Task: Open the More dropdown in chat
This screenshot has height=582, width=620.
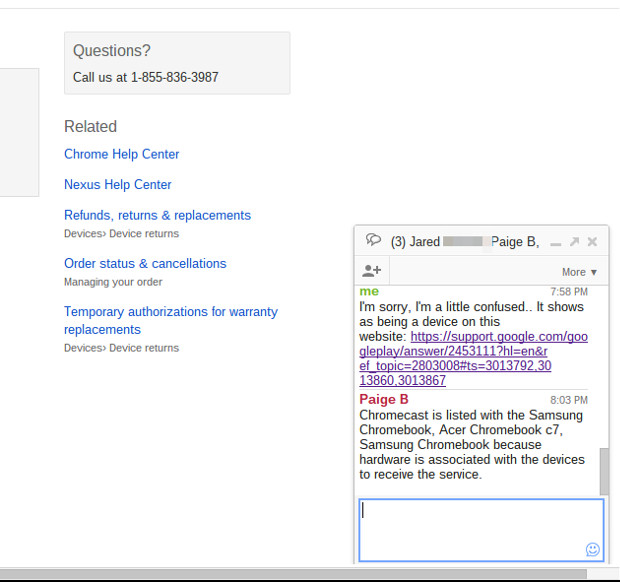Action: pos(579,272)
